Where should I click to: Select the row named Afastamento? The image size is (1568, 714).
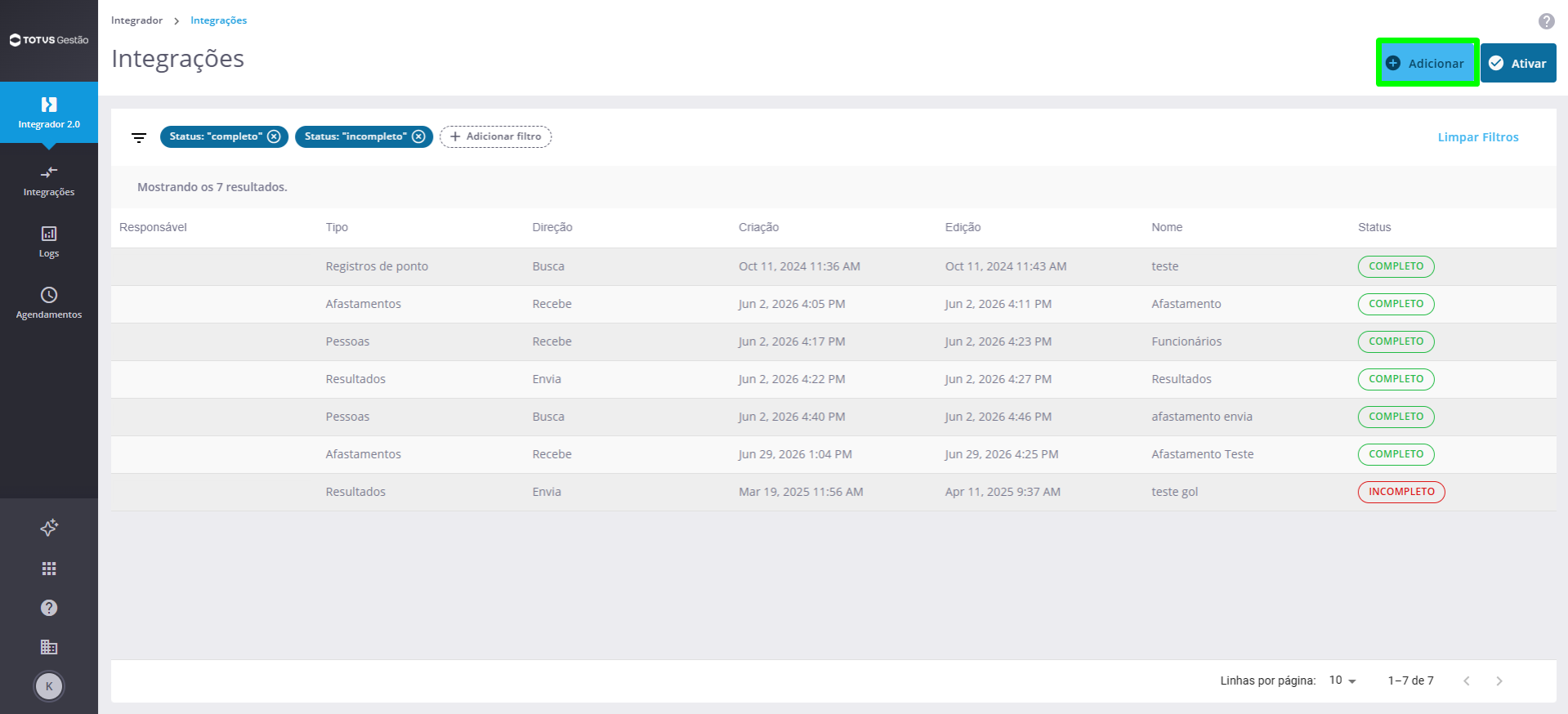pyautogui.click(x=833, y=304)
